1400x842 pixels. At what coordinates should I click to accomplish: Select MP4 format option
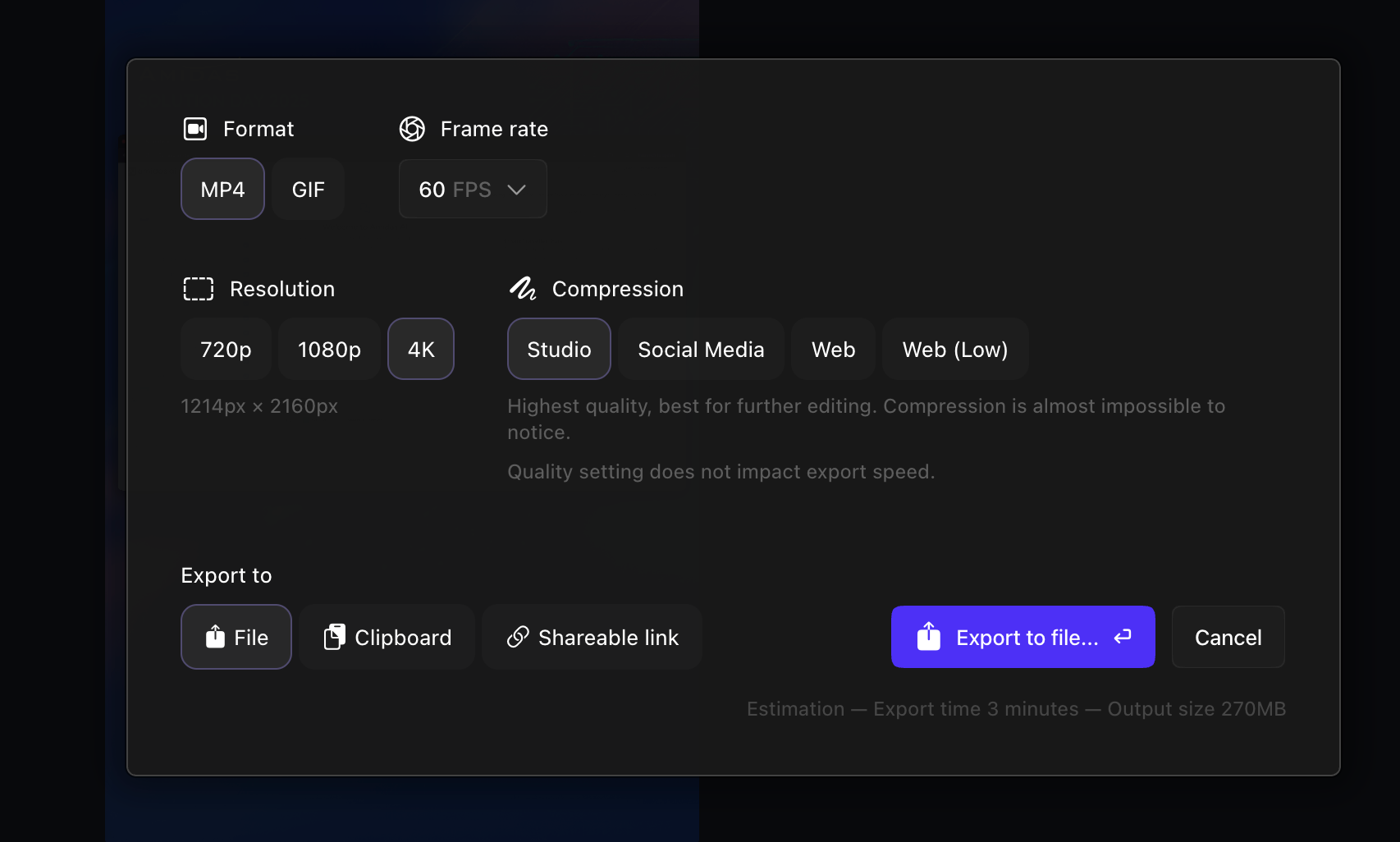click(222, 189)
